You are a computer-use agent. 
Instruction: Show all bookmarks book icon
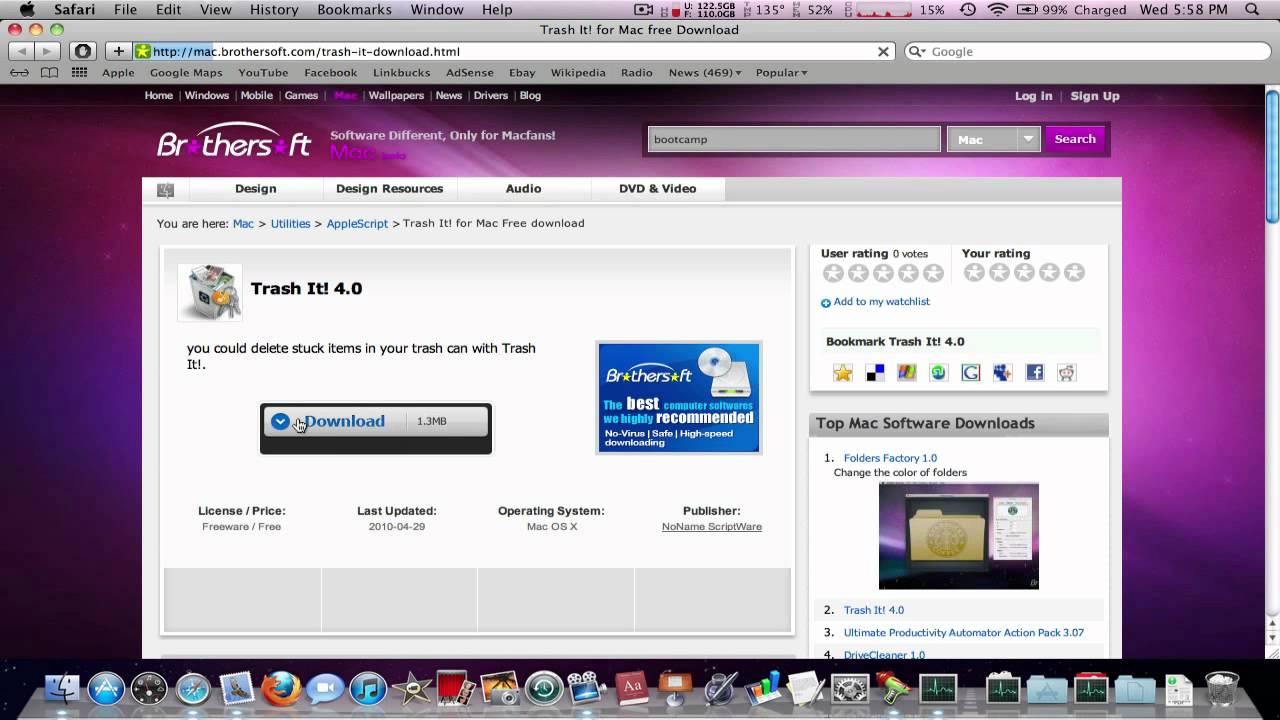point(49,72)
